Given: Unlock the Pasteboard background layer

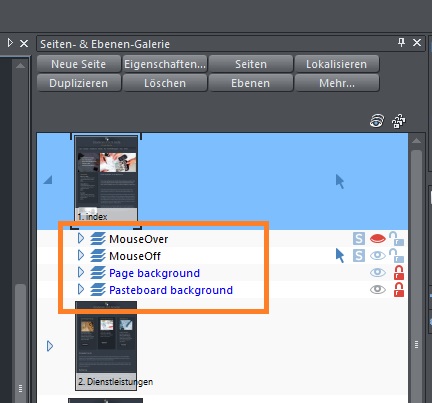Looking at the screenshot, I should pos(399,290).
